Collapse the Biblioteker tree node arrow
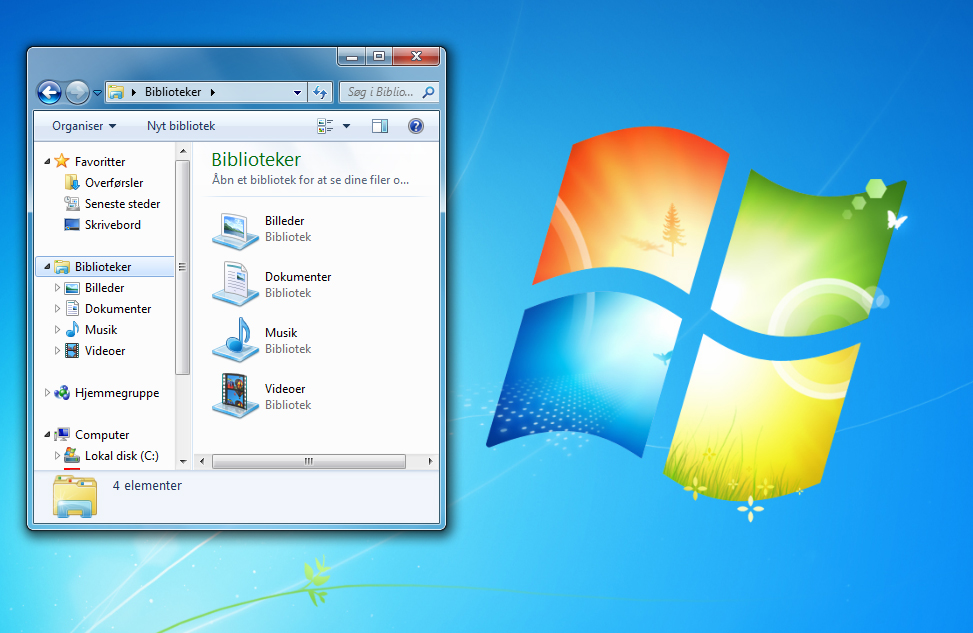The width and height of the screenshot is (973, 633). (x=47, y=266)
